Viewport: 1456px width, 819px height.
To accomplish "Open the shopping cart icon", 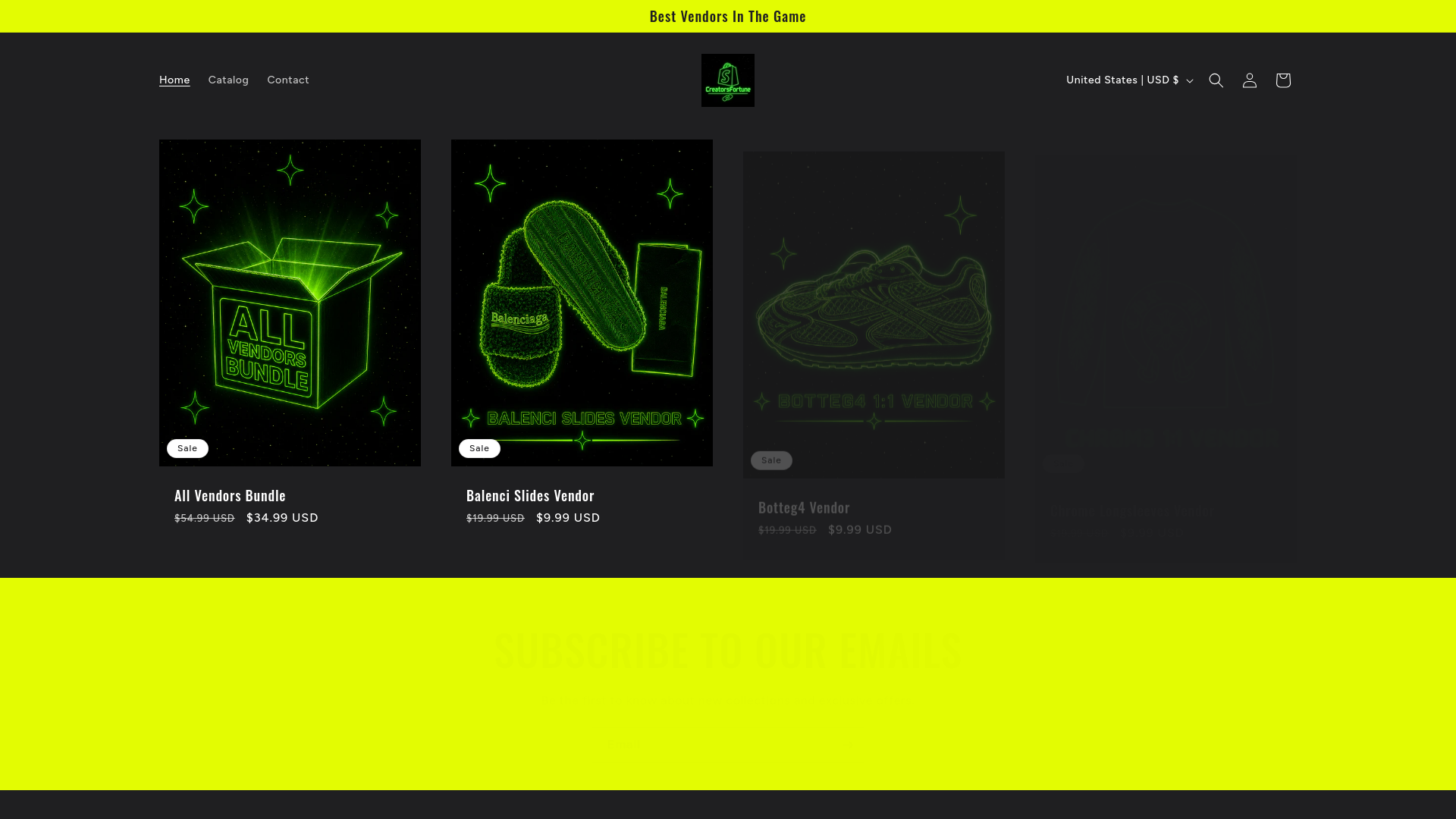I will (x=1283, y=80).
